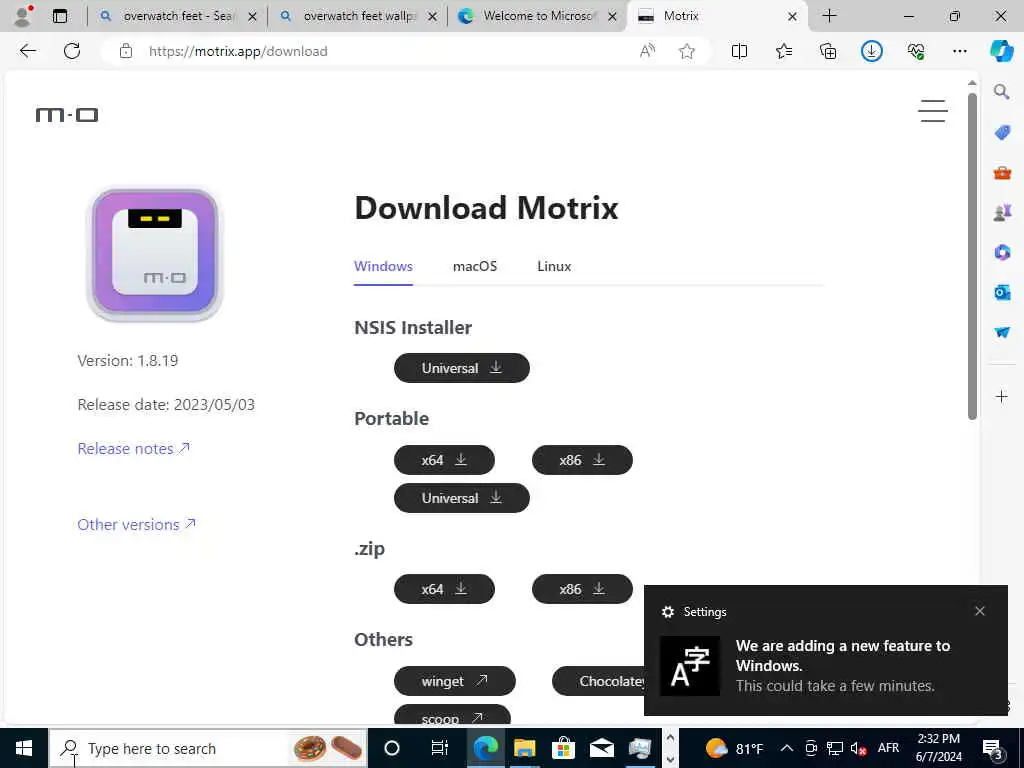Open the Windows Start menu
The width and height of the screenshot is (1024, 768).
point(24,748)
